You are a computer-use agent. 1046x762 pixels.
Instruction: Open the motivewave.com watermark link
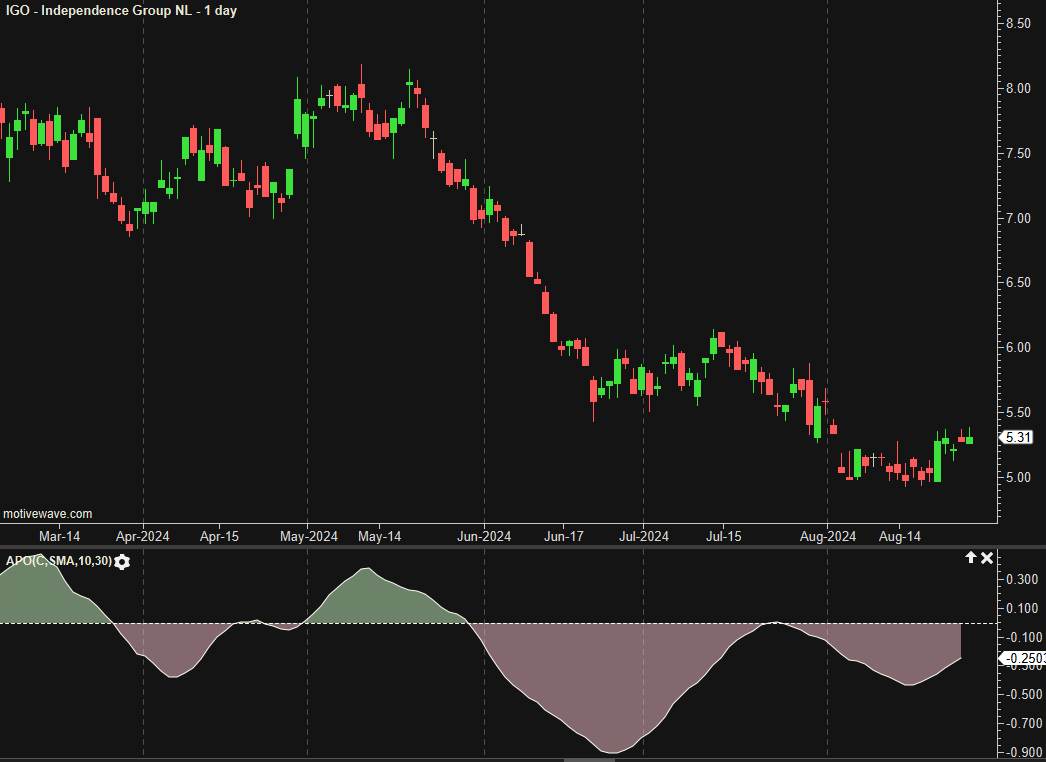(x=48, y=514)
